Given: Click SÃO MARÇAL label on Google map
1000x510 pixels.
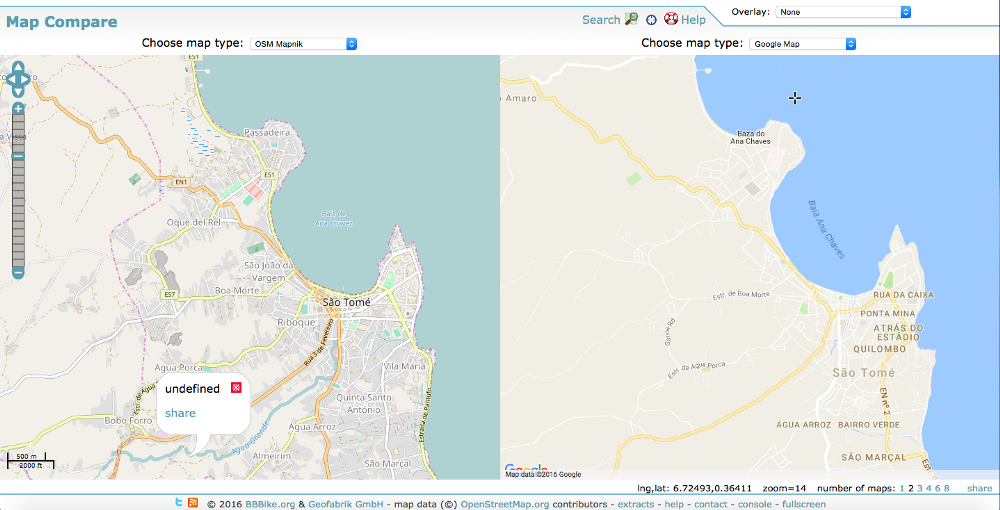Looking at the screenshot, I should pos(873,457).
